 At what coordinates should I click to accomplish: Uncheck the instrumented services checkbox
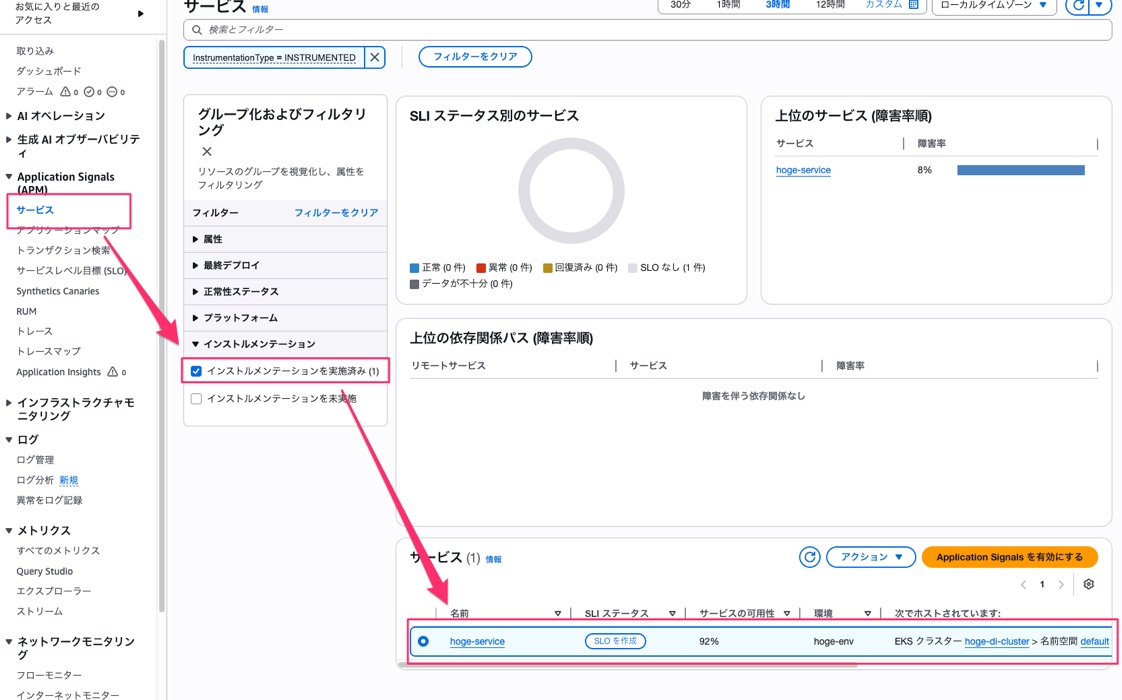(196, 371)
